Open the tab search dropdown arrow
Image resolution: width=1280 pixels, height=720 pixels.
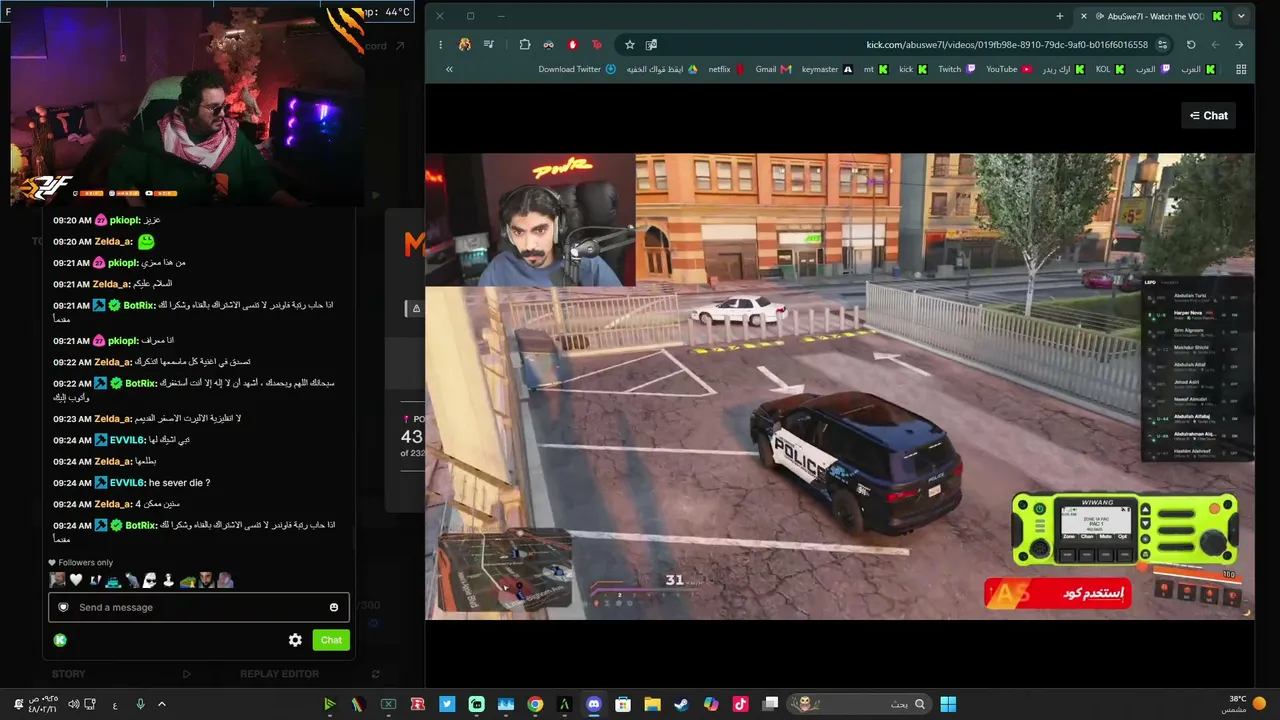click(1241, 16)
